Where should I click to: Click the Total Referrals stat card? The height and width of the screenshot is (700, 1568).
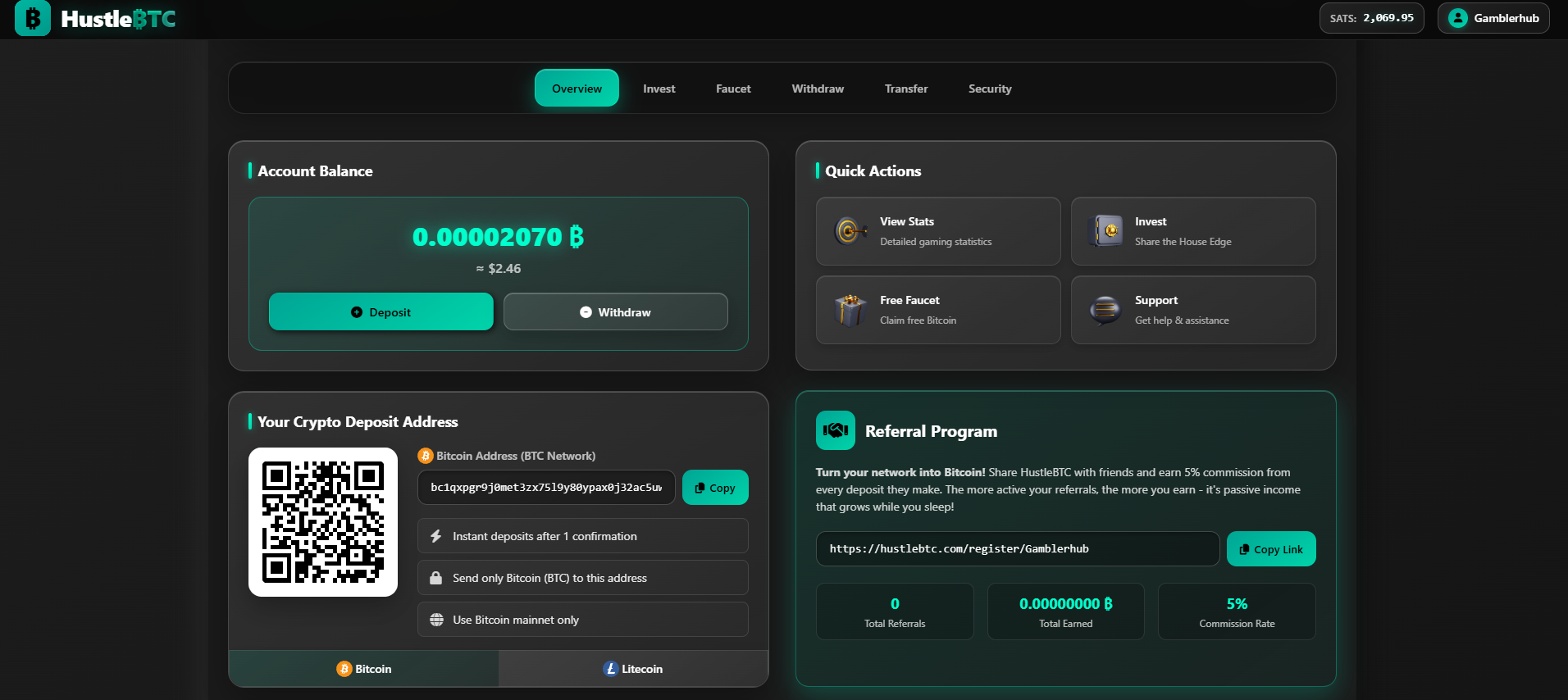895,611
